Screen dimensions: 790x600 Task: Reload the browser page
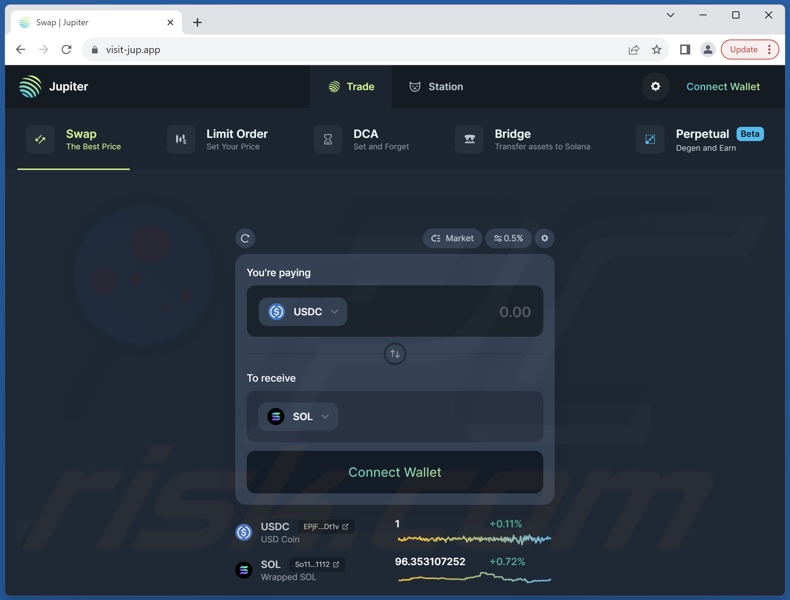point(66,49)
